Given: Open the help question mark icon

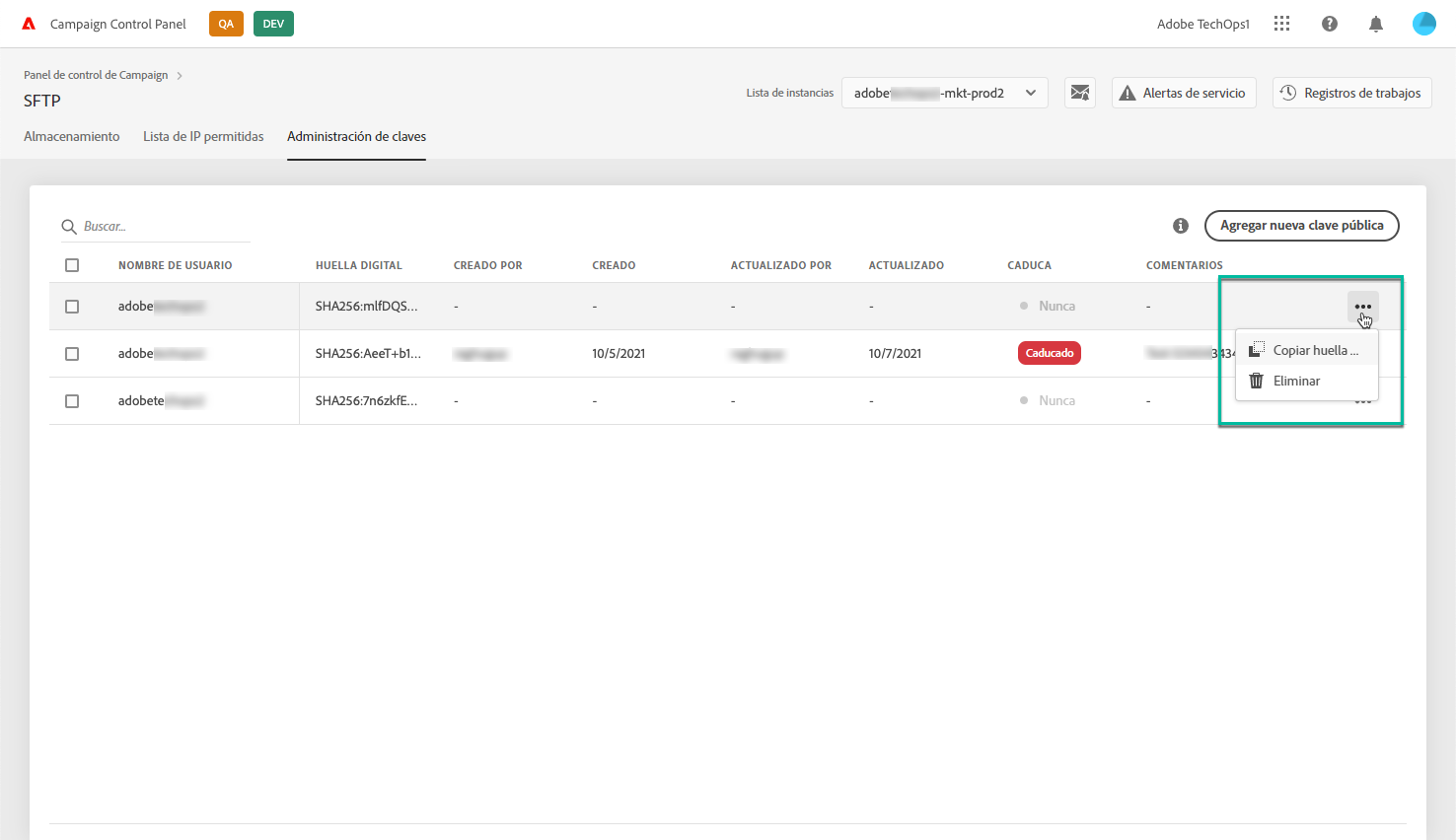Looking at the screenshot, I should [1330, 24].
